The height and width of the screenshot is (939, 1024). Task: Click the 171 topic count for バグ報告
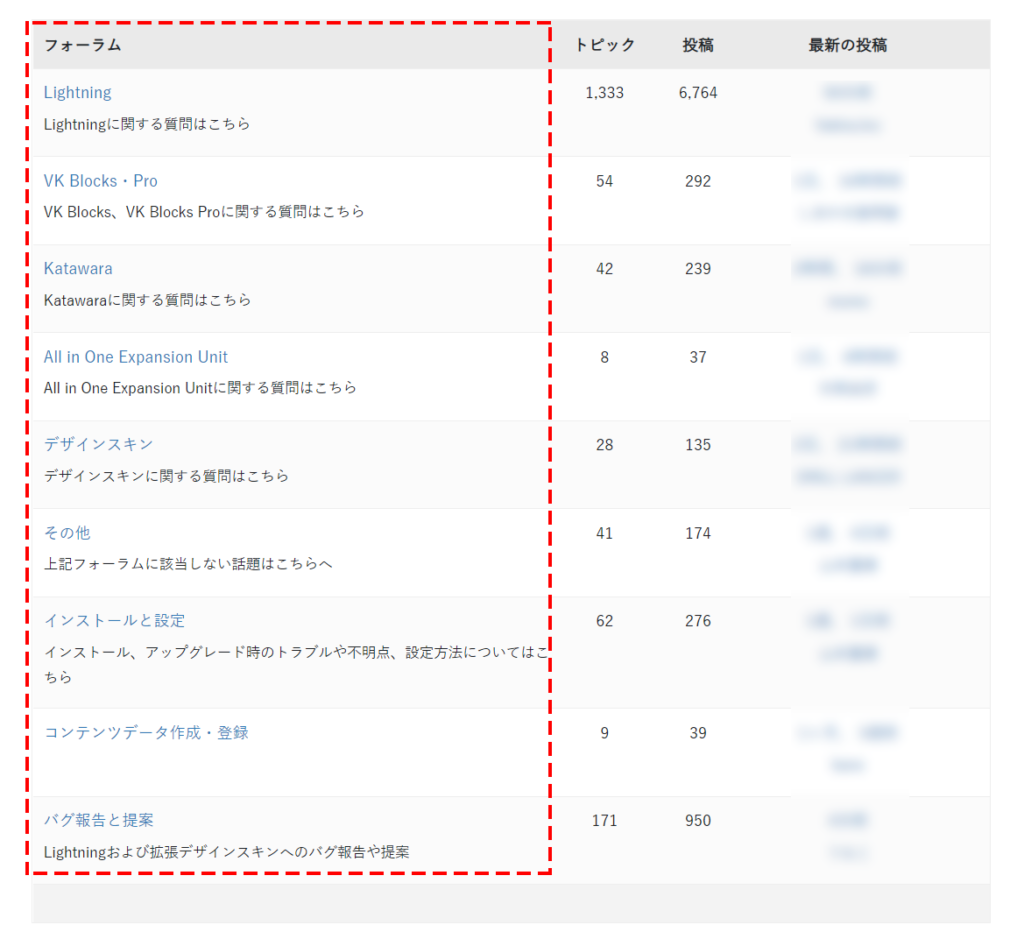pos(604,820)
